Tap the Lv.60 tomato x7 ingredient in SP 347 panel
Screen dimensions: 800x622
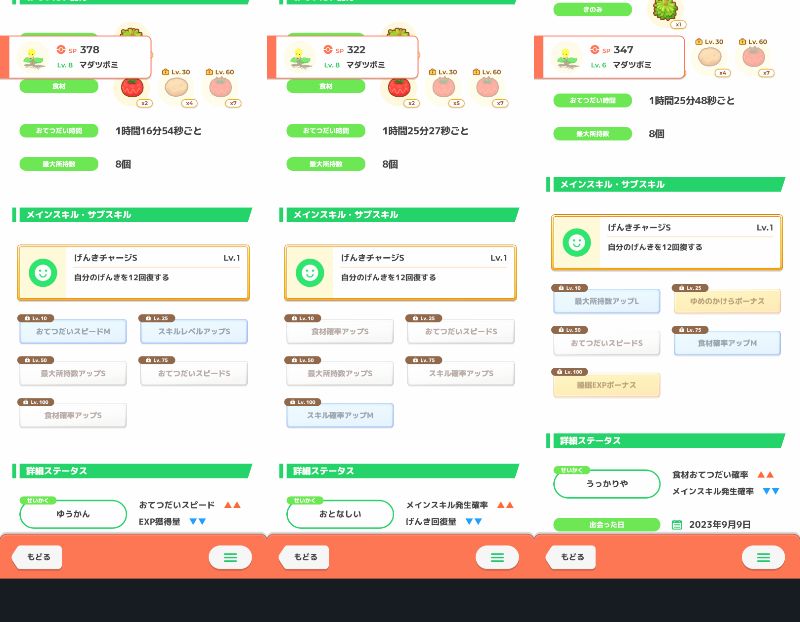pyautogui.click(x=755, y=57)
